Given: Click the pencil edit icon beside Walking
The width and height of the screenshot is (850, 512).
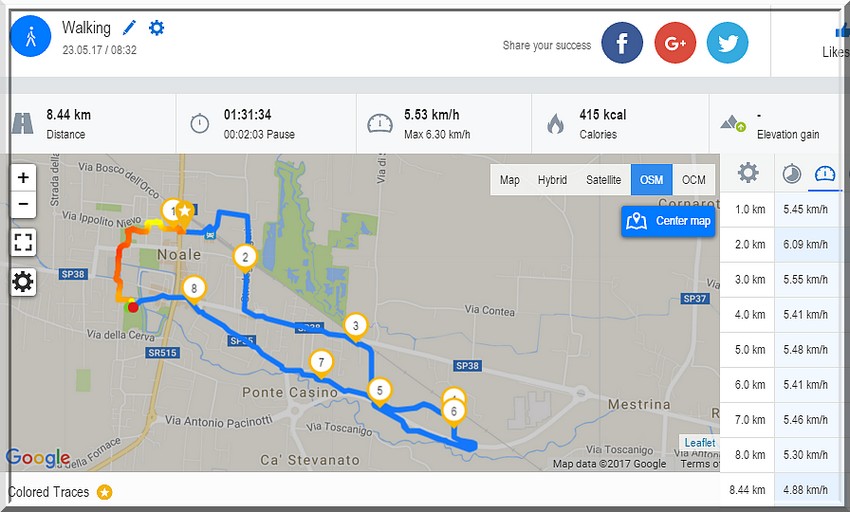Looking at the screenshot, I should (x=129, y=27).
